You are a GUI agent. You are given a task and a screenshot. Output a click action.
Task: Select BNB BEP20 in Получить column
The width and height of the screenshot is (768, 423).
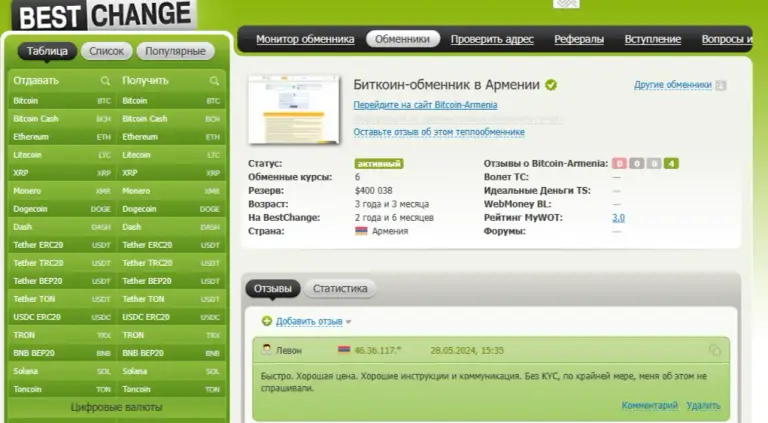point(171,353)
